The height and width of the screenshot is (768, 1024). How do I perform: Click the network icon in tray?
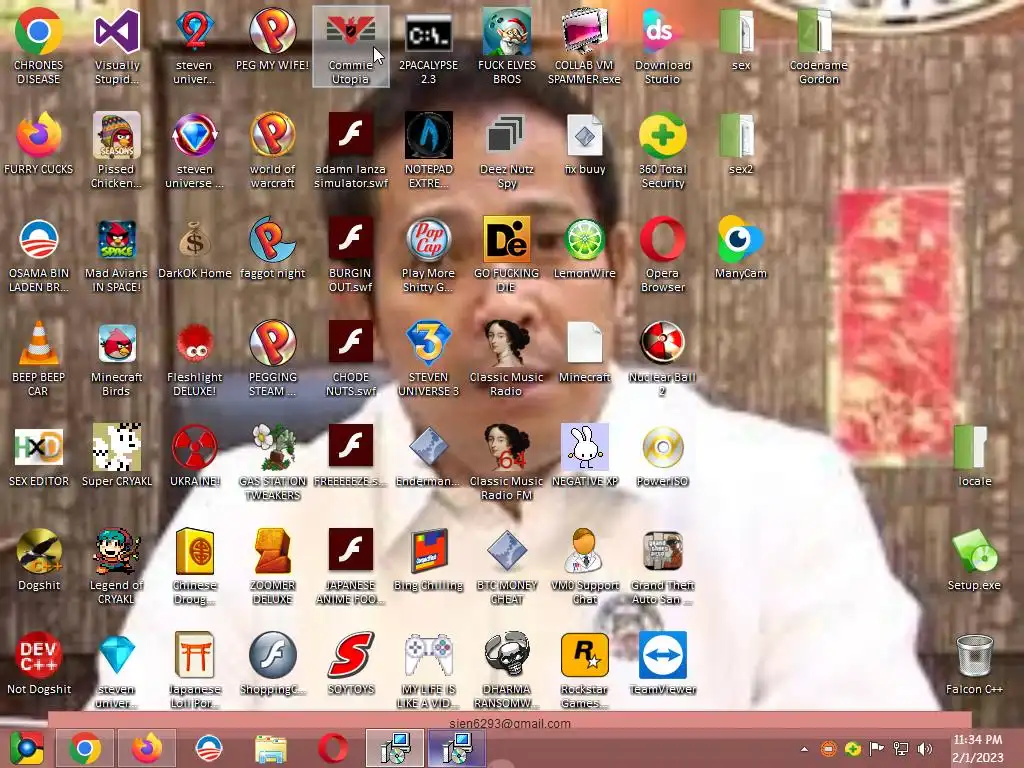tap(901, 749)
